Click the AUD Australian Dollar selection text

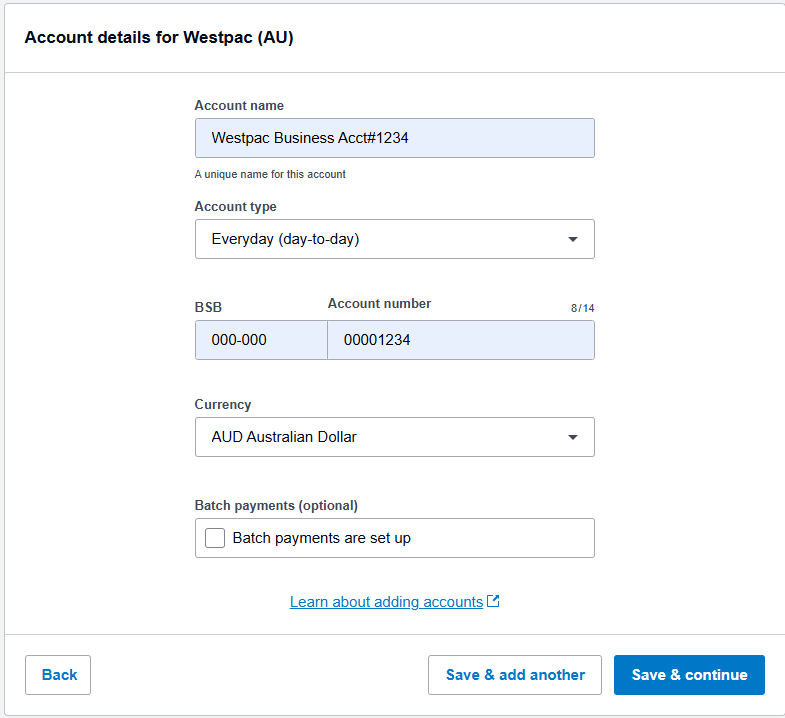(x=284, y=437)
